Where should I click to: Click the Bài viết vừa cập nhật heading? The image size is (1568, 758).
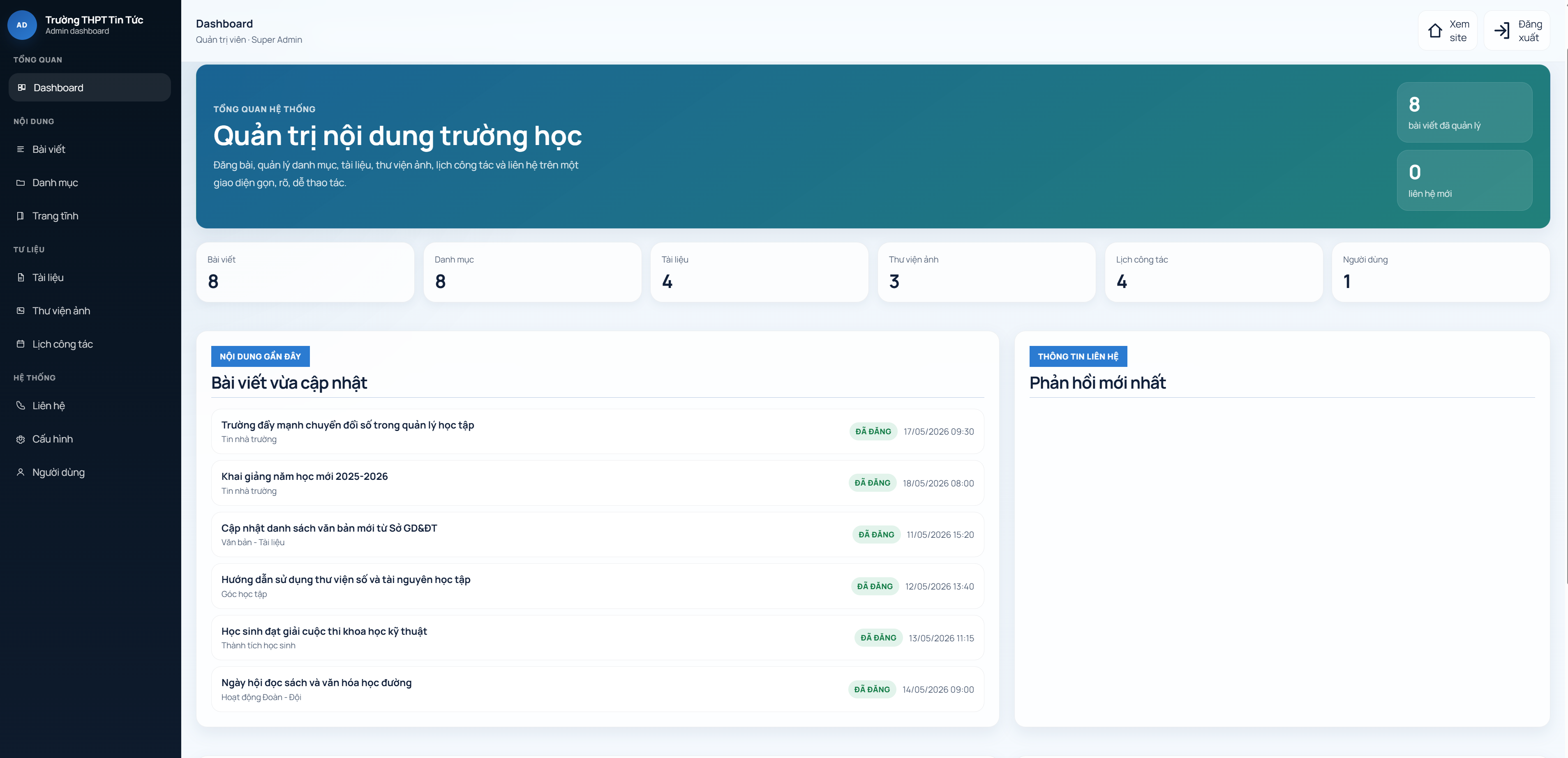pos(289,382)
